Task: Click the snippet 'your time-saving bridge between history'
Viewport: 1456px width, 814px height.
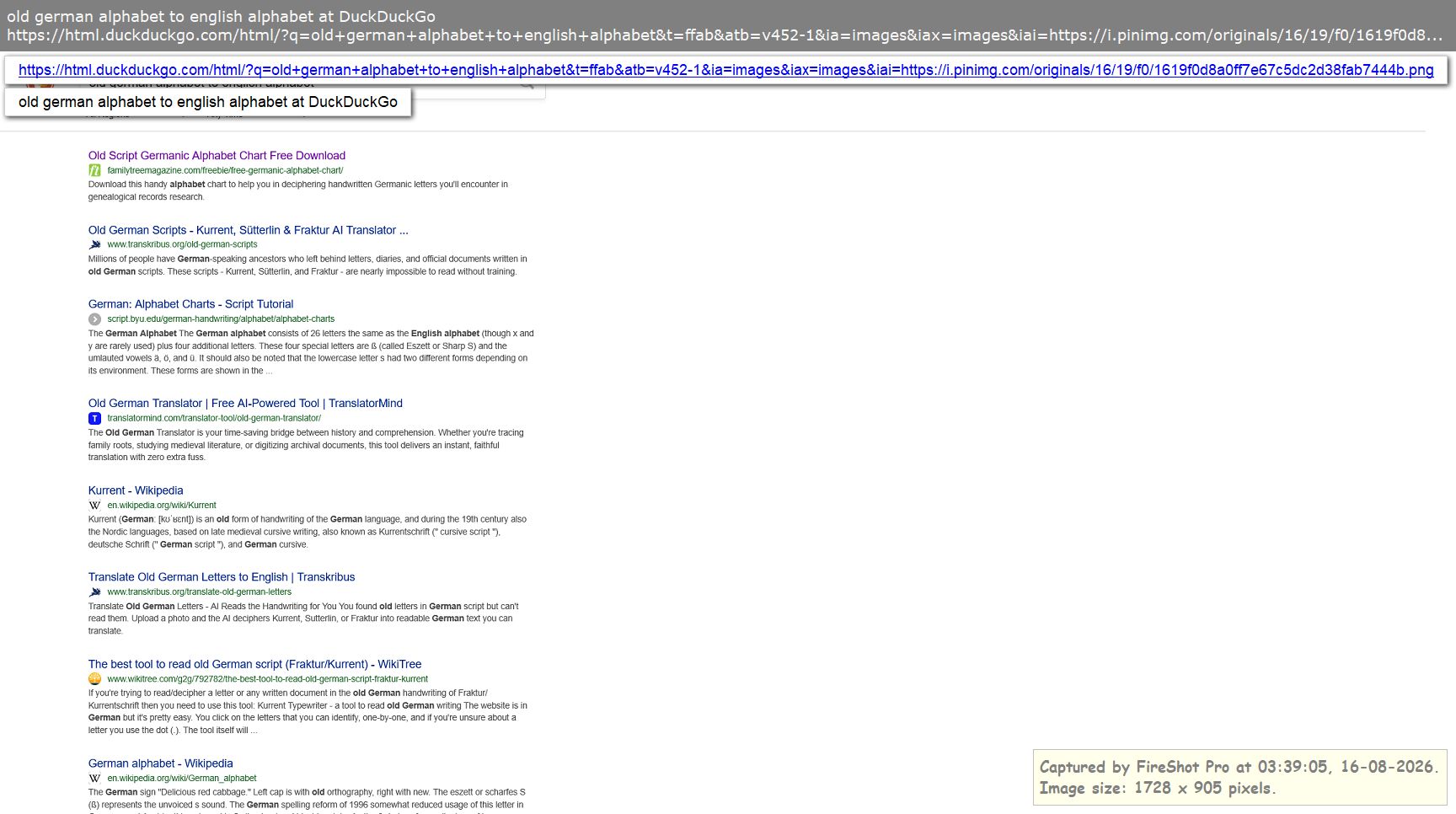Action: tap(306, 445)
